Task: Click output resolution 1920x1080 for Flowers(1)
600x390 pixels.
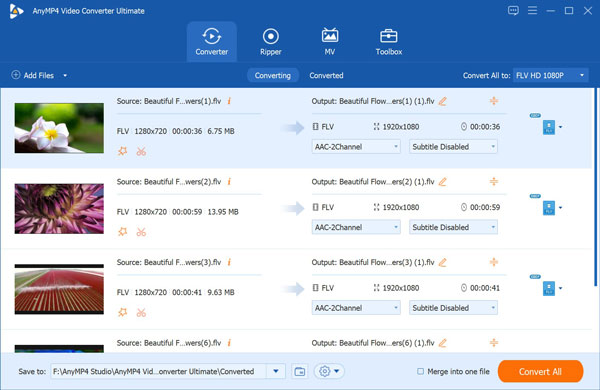Action: pyautogui.click(x=396, y=127)
